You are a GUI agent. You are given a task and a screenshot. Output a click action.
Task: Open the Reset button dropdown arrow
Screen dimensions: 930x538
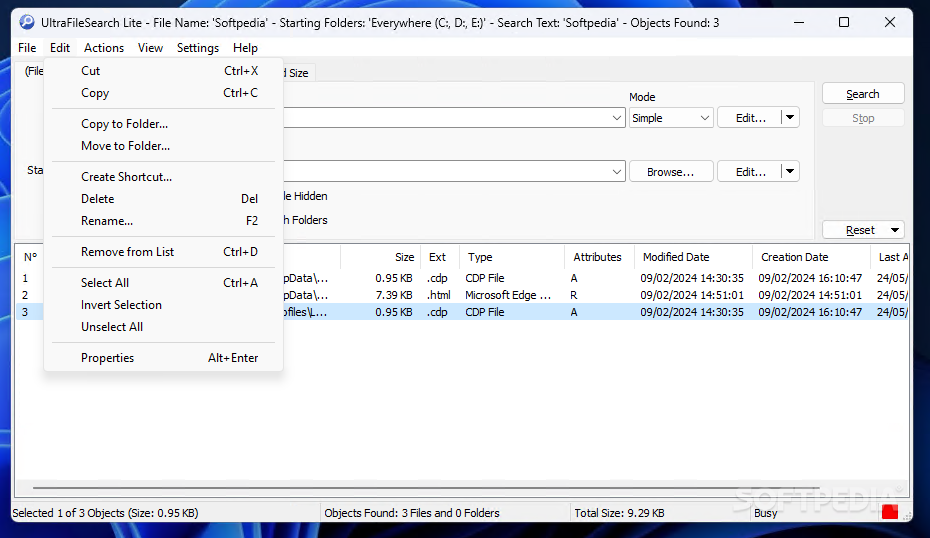895,230
